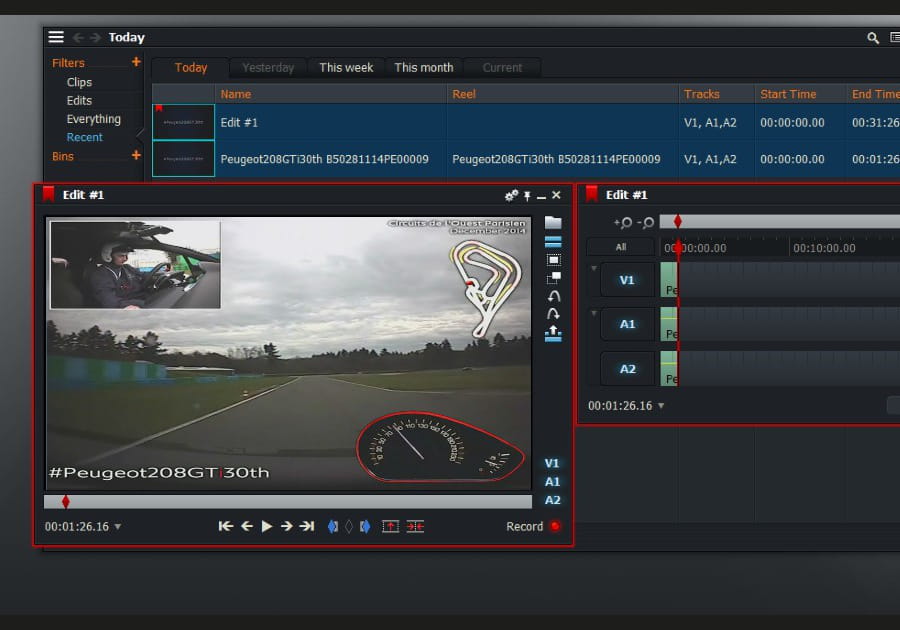Toggle the A2 timeline track button

point(627,369)
